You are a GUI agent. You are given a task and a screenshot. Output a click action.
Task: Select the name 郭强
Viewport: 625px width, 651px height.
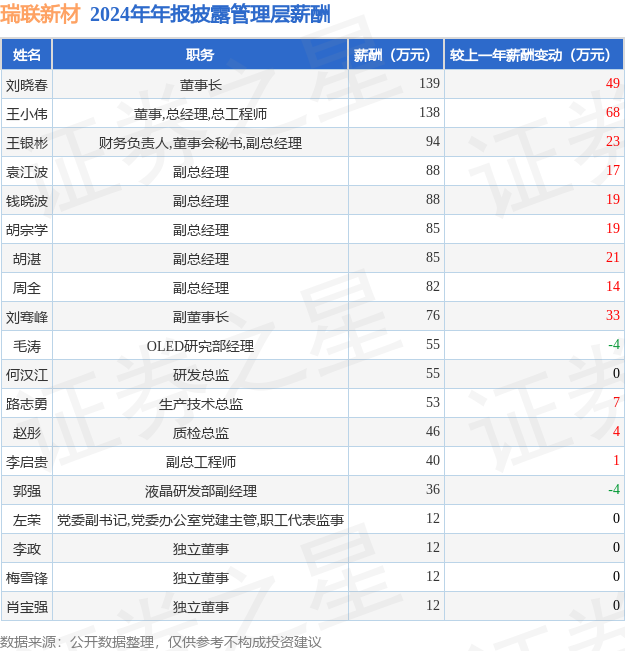coord(27,491)
